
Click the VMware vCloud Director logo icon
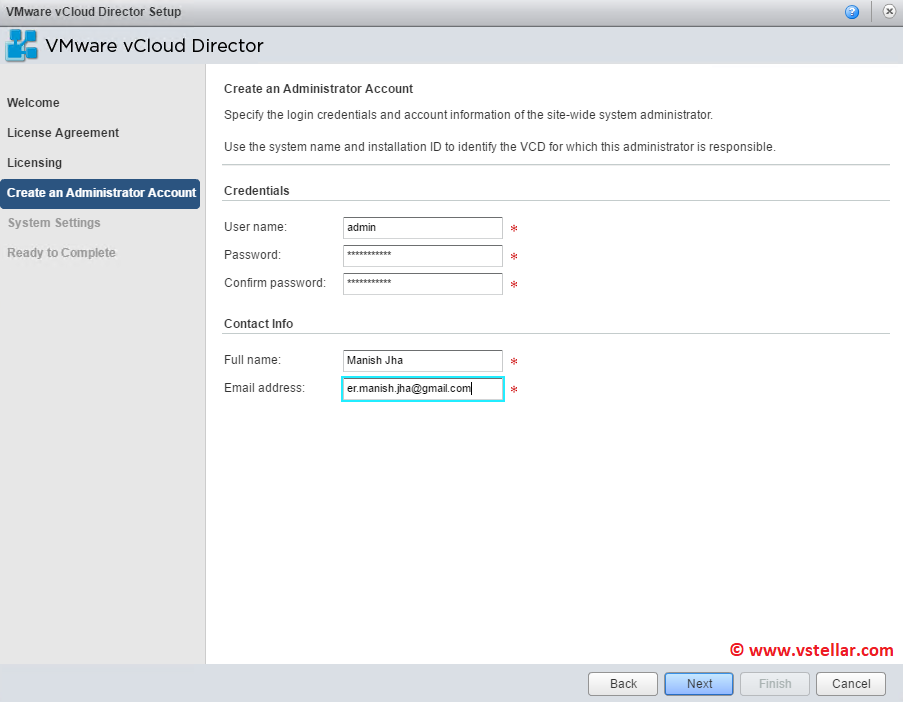pos(23,46)
